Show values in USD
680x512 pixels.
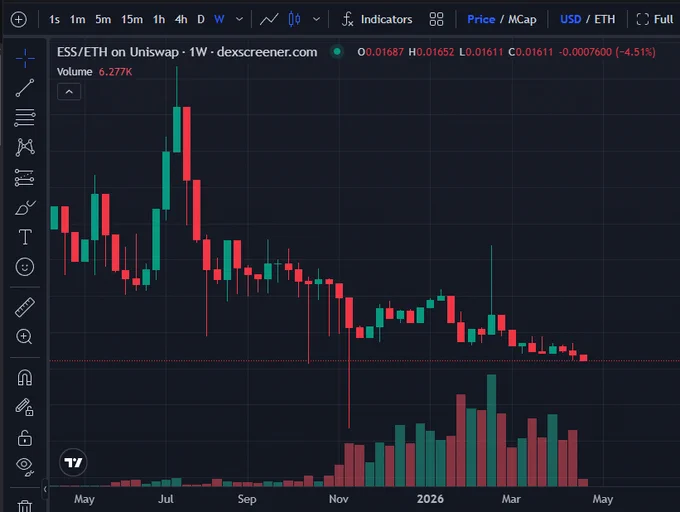[570, 20]
